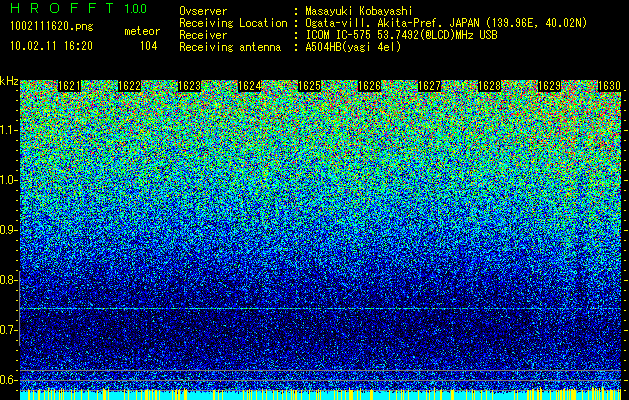Viewport: 629px width, 400px height.
Task: Select the 1625 time marker
Action: 309,86
